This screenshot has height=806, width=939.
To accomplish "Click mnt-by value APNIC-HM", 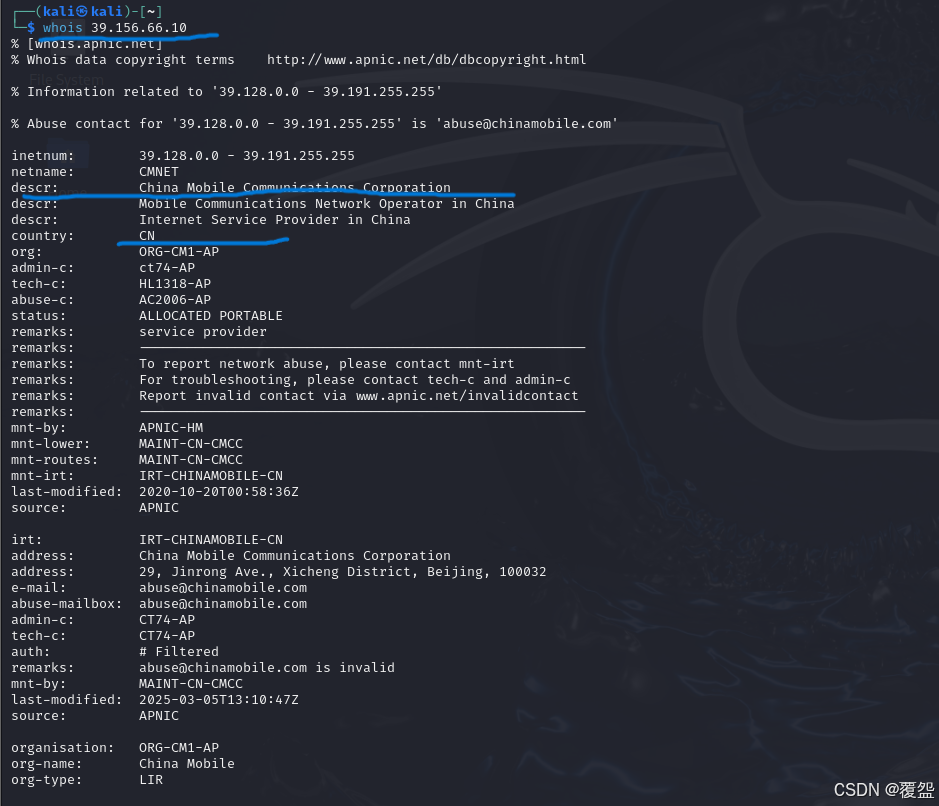I will pos(171,428).
